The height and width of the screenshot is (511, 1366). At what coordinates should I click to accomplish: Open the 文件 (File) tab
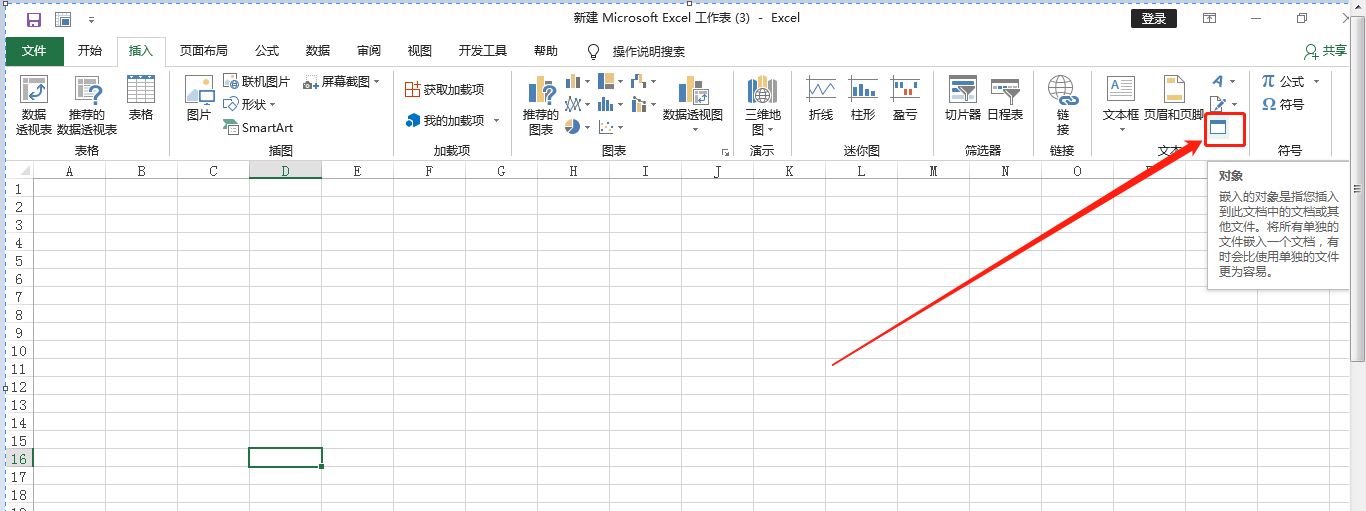click(x=35, y=51)
